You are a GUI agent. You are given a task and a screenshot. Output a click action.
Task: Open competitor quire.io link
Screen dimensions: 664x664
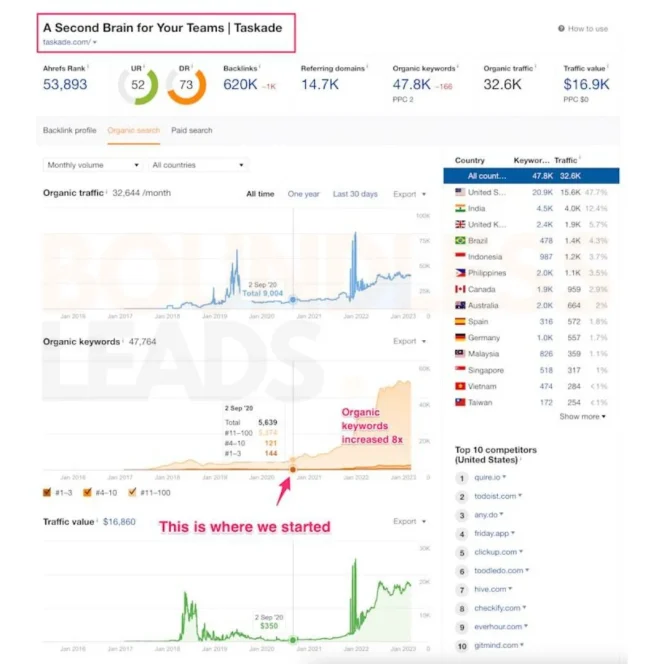pyautogui.click(x=487, y=477)
